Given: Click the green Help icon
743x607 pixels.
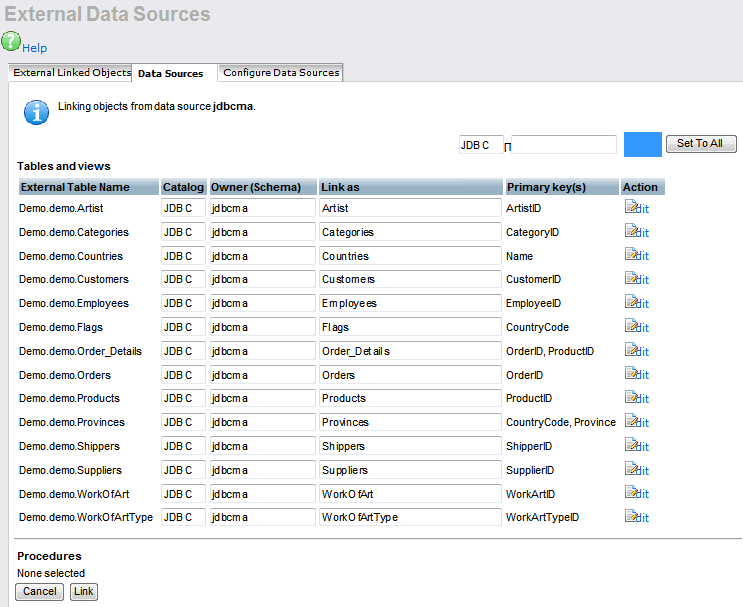Looking at the screenshot, I should tap(11, 41).
